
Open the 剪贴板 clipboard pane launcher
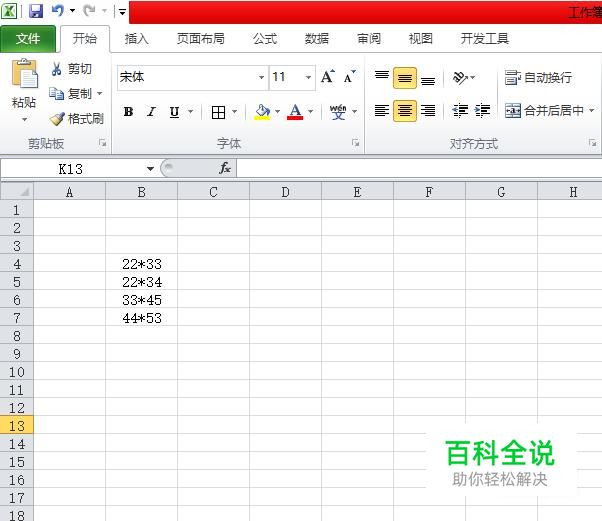pos(103,143)
